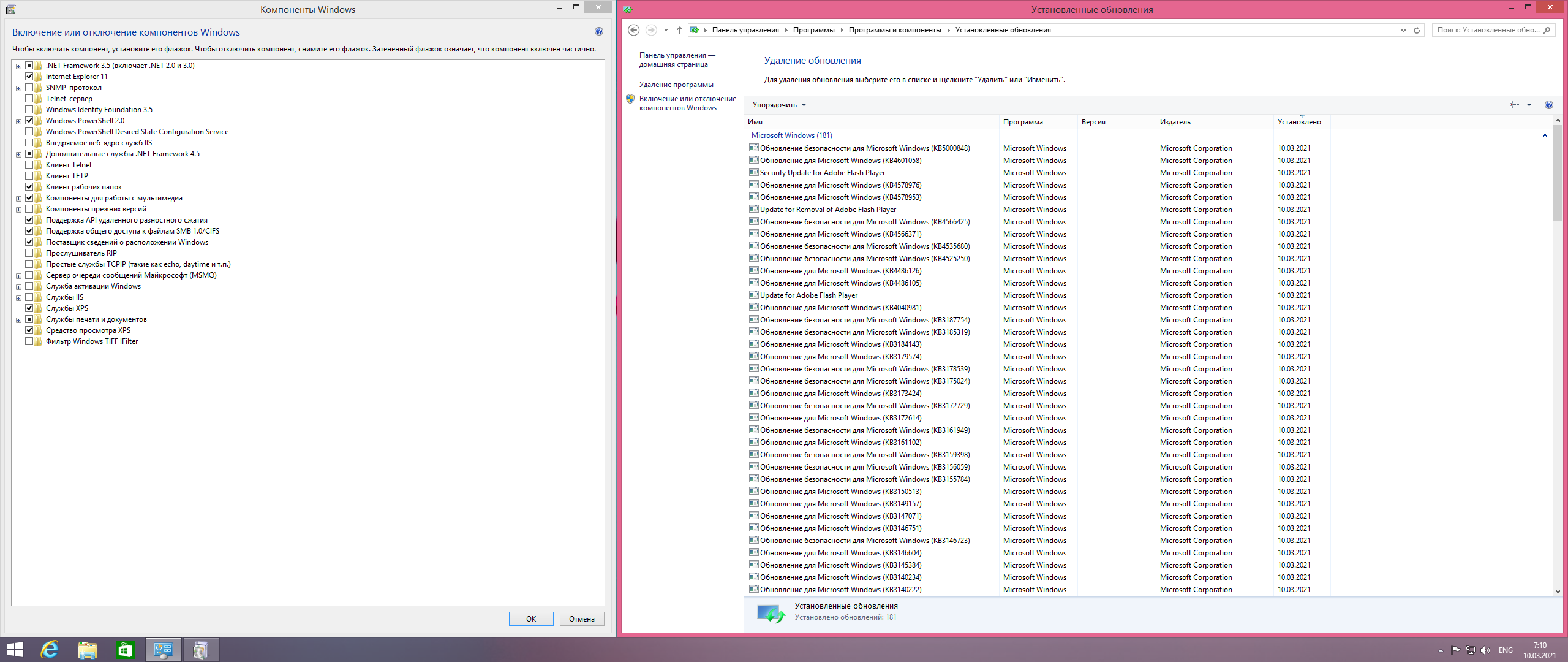
Task: Open Internet Explorer from taskbar
Action: coord(50,650)
